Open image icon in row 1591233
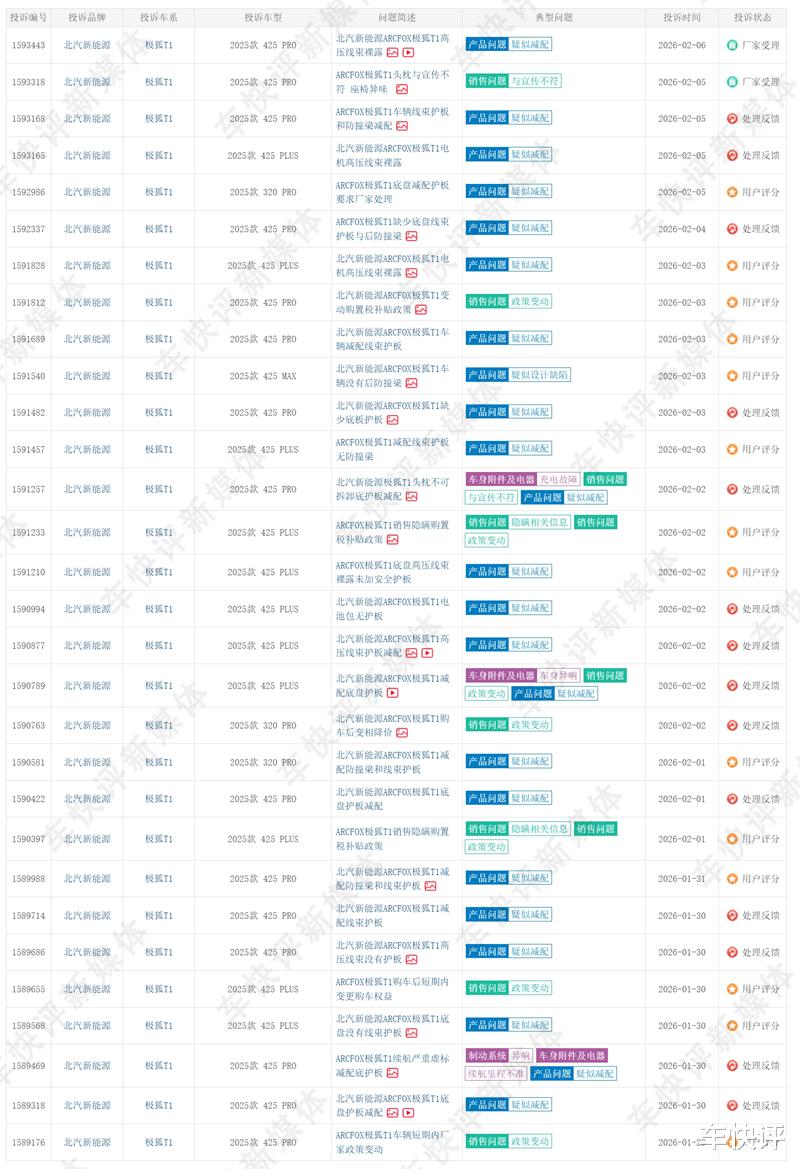The width and height of the screenshot is (800, 1169). [x=393, y=540]
